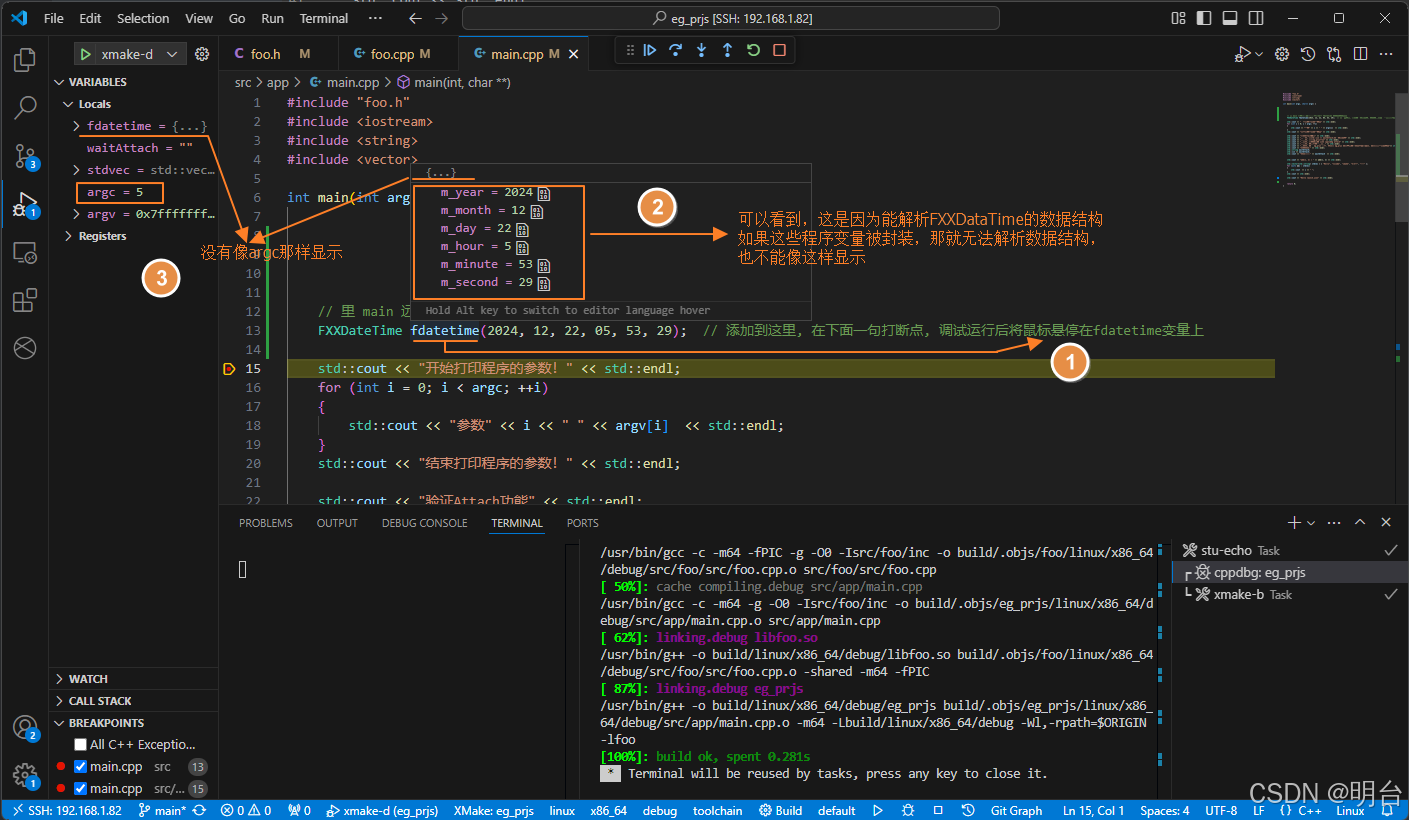Open file history timeline icon
Image resolution: width=1409 pixels, height=820 pixels.
pos(1308,54)
